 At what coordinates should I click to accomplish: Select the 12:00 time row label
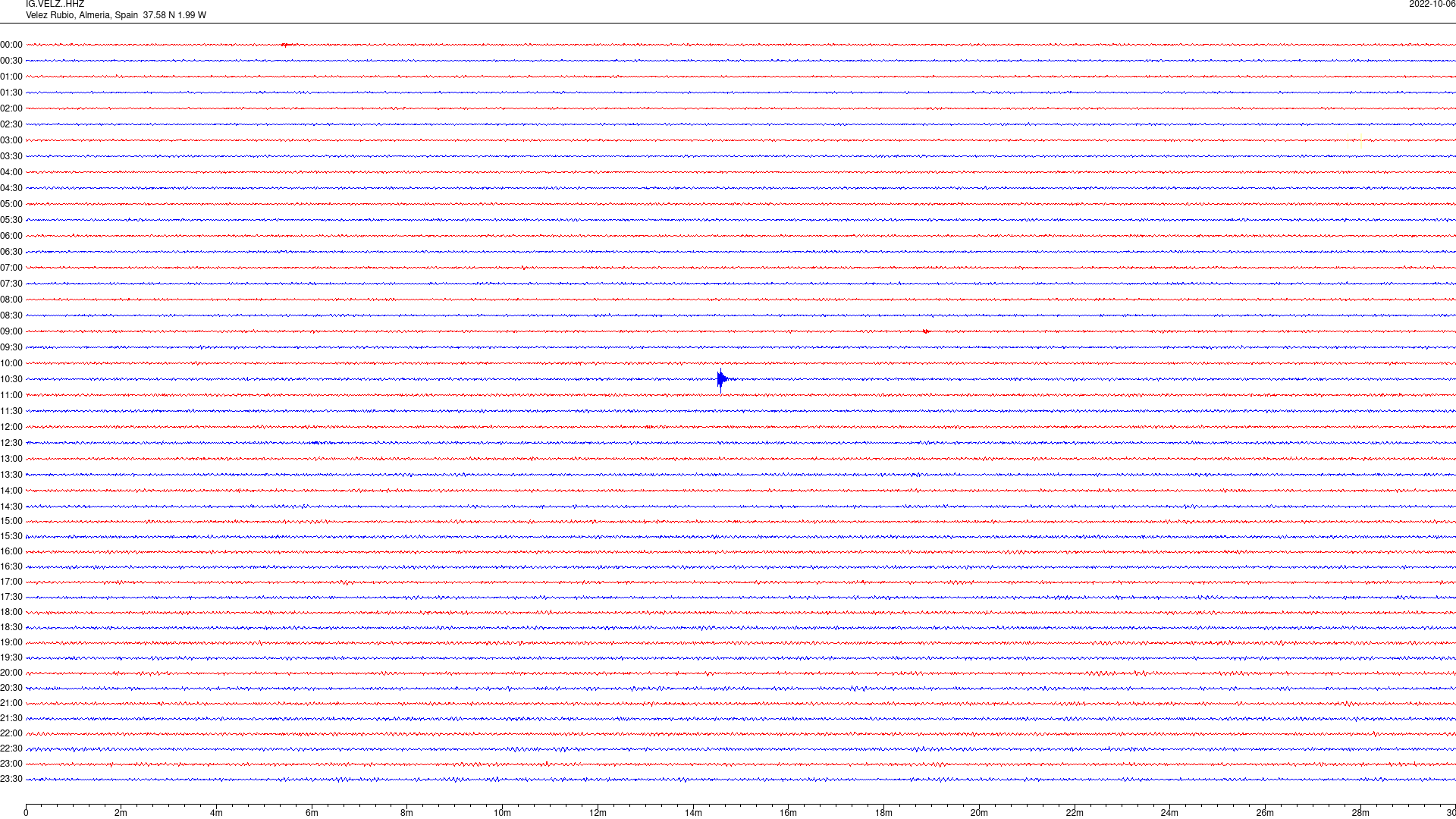[11, 427]
